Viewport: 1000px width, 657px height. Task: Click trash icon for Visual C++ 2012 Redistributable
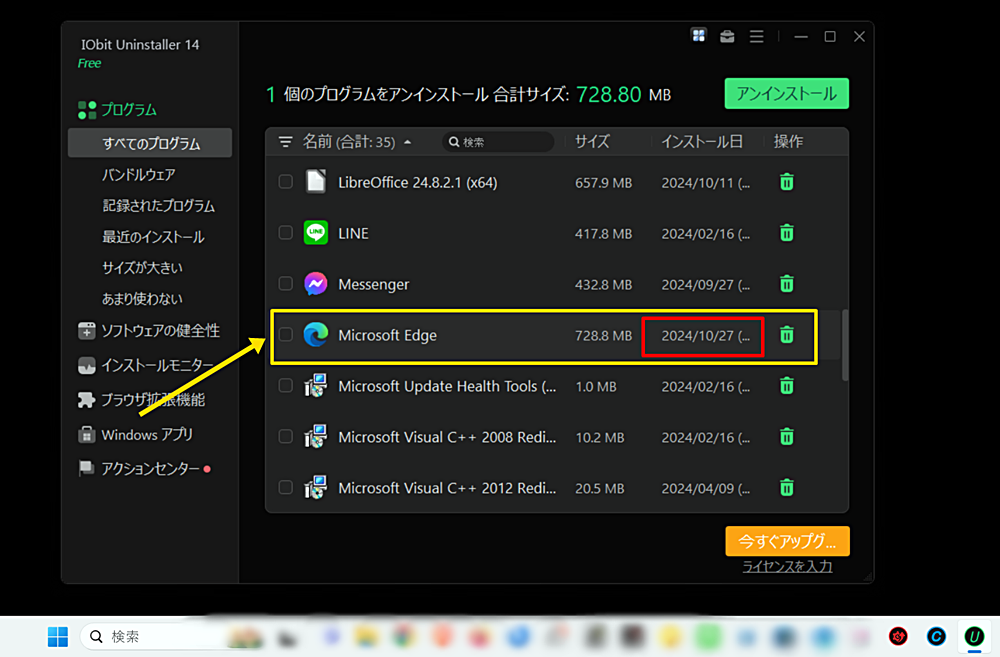pos(786,488)
